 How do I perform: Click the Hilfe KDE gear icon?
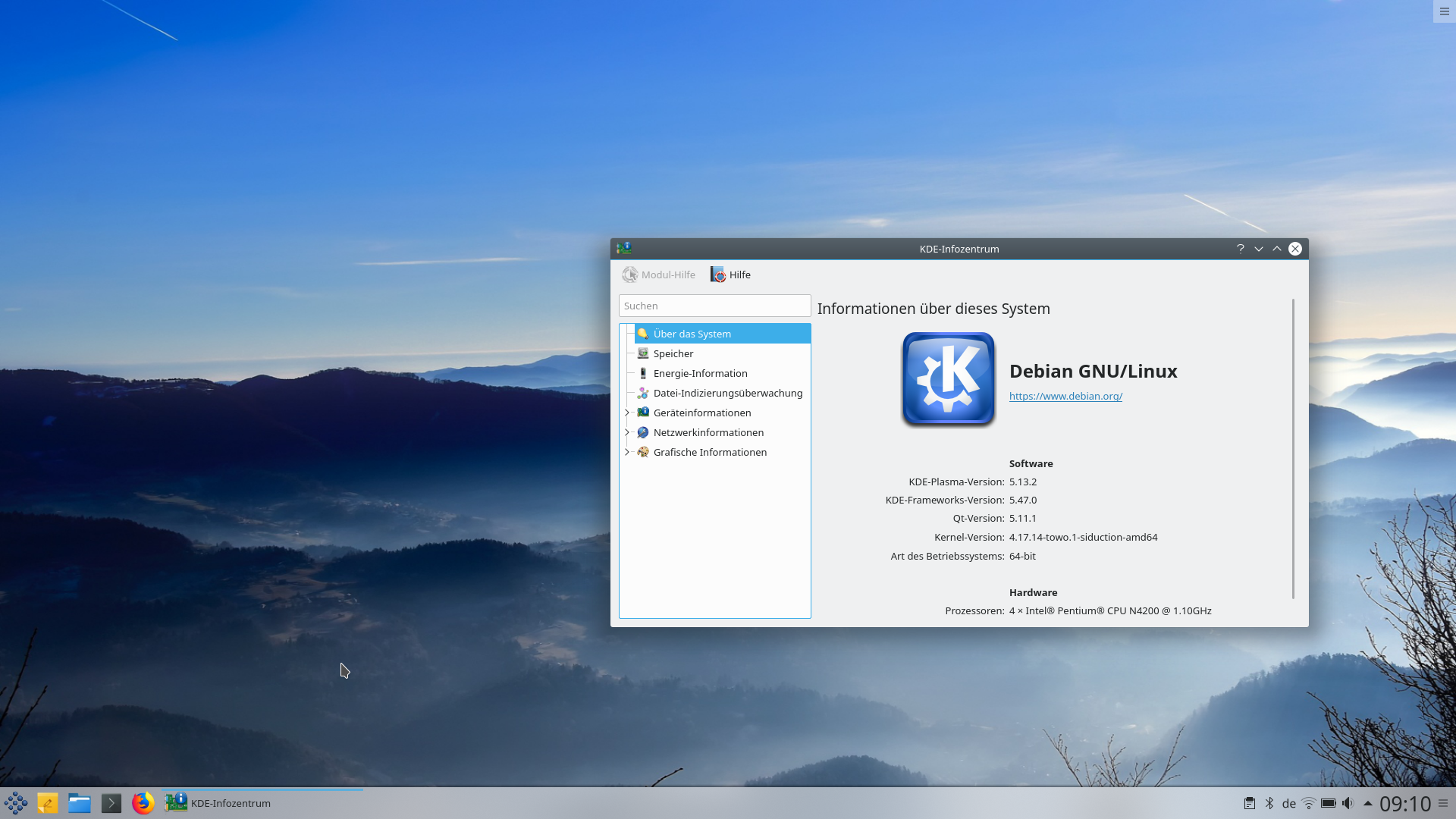(x=718, y=275)
